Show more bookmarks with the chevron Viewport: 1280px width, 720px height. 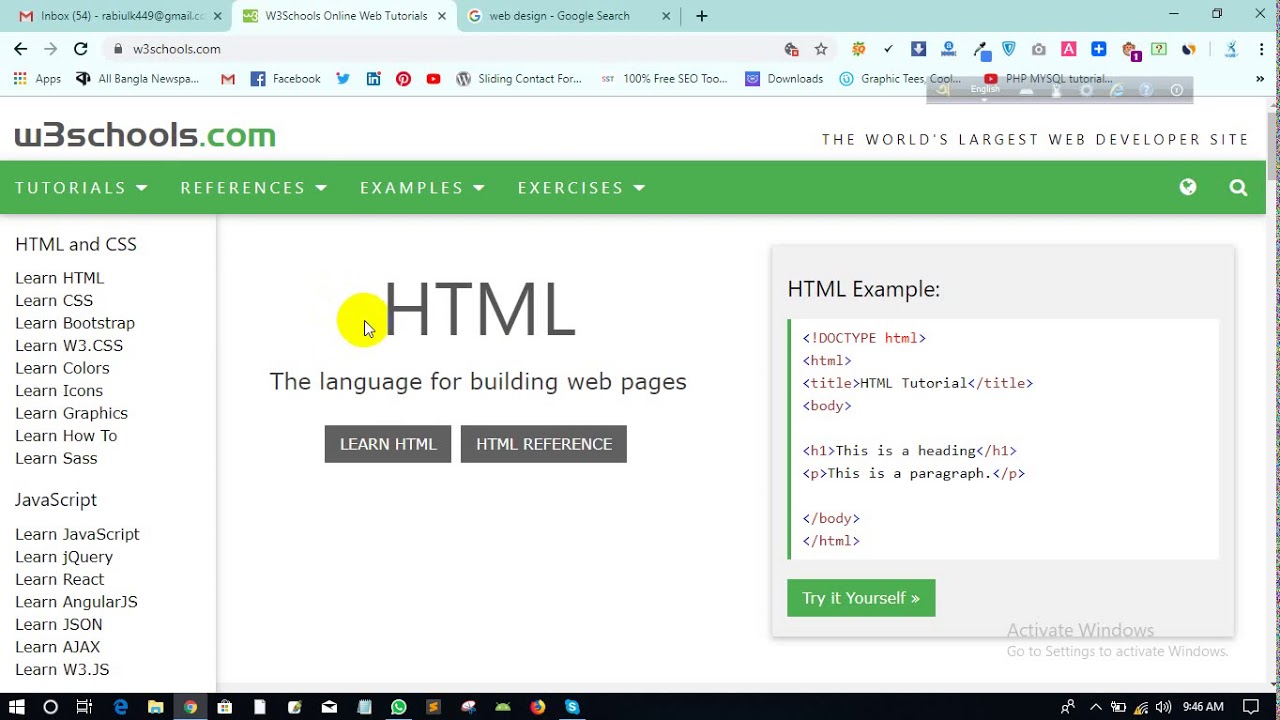[x=1260, y=79]
